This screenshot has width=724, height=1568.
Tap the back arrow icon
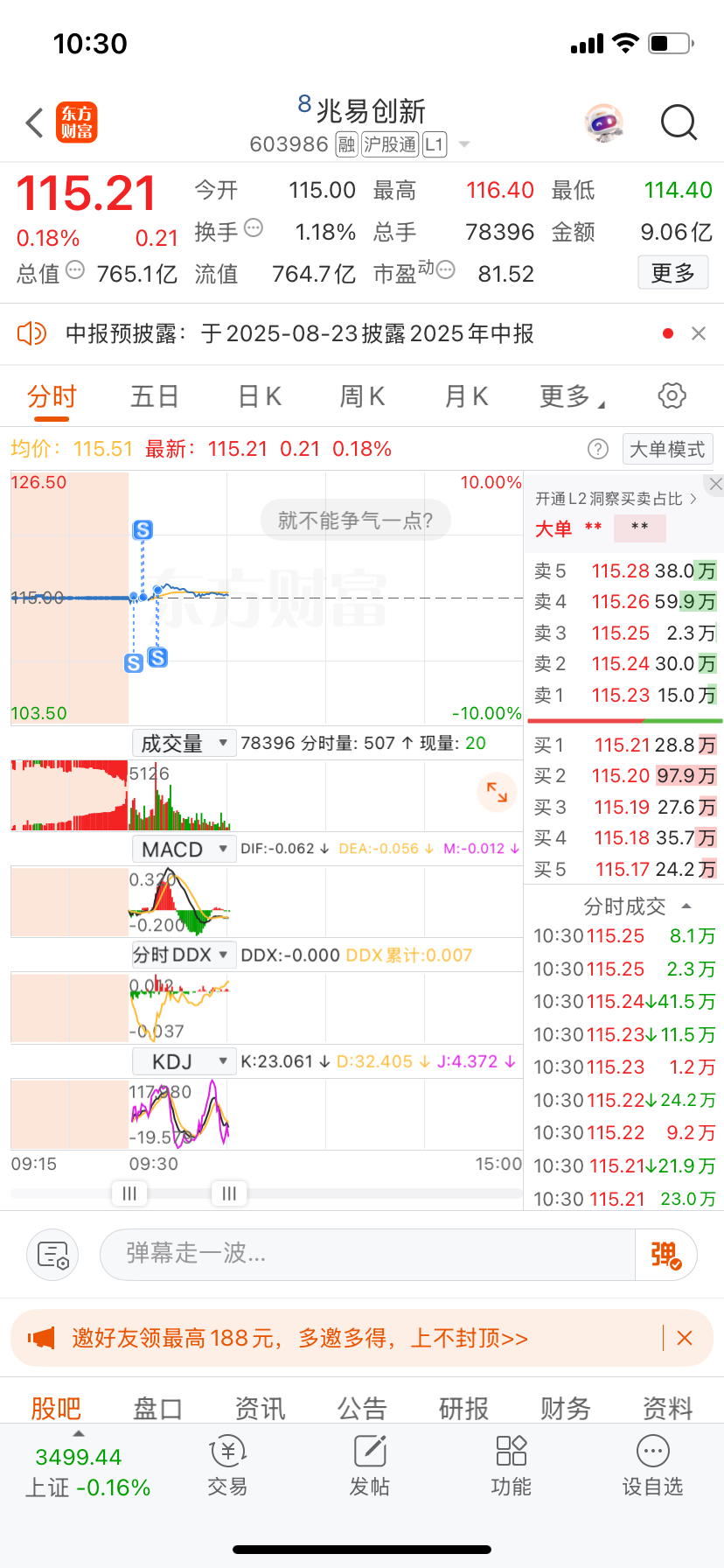click(x=35, y=123)
